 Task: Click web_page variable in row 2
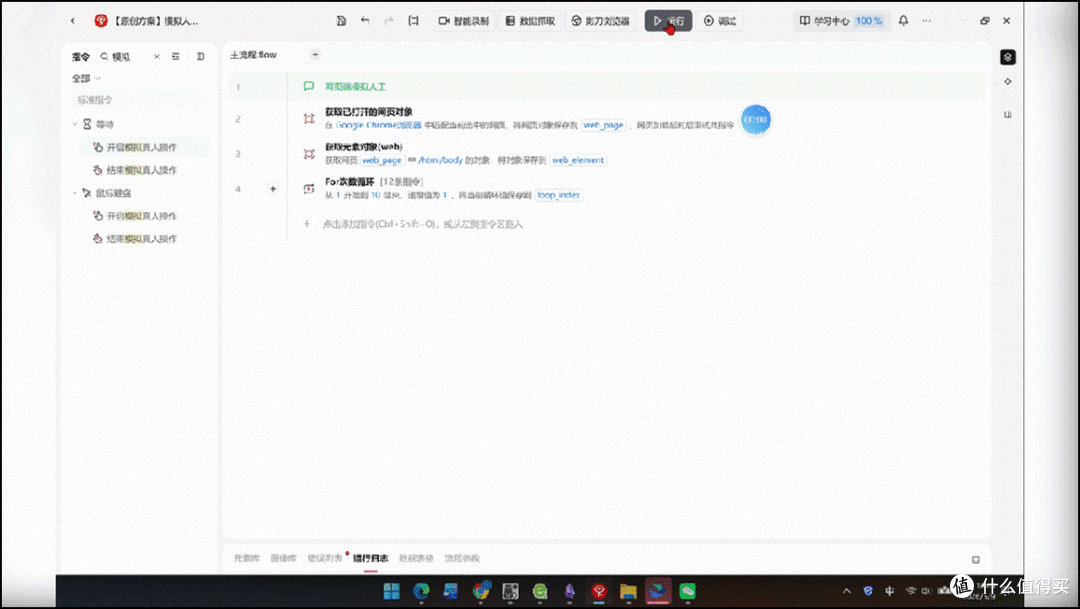(603, 125)
